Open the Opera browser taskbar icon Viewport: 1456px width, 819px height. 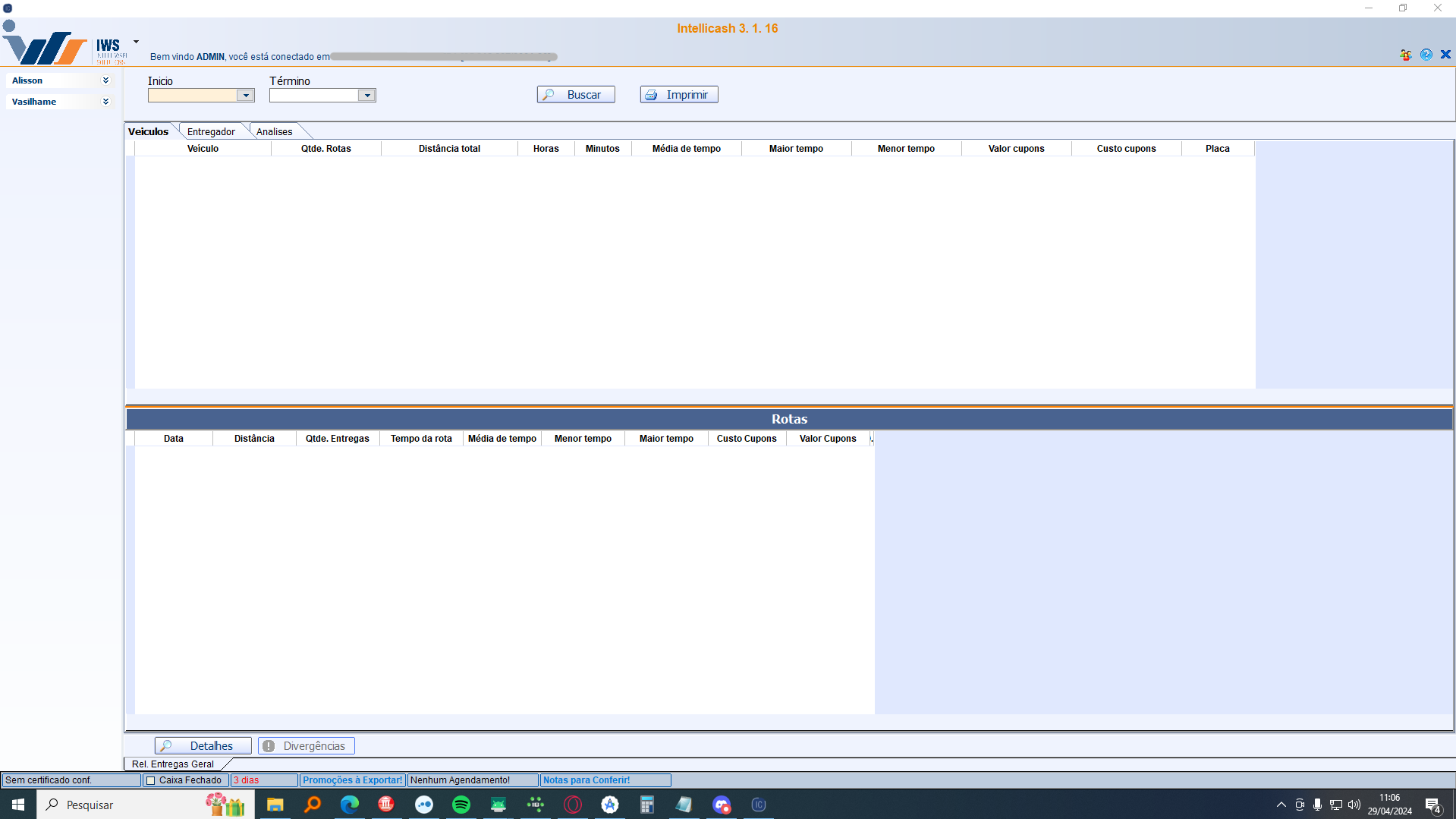click(573, 805)
